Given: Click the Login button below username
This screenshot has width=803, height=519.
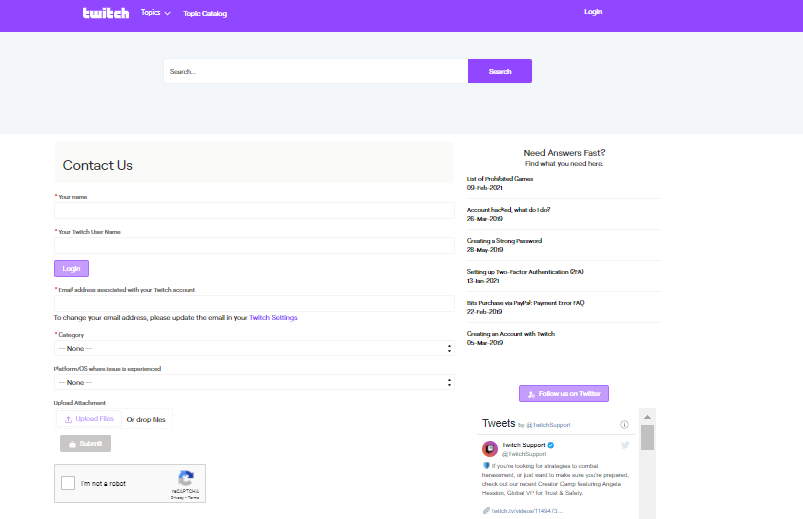Looking at the screenshot, I should coord(71,268).
